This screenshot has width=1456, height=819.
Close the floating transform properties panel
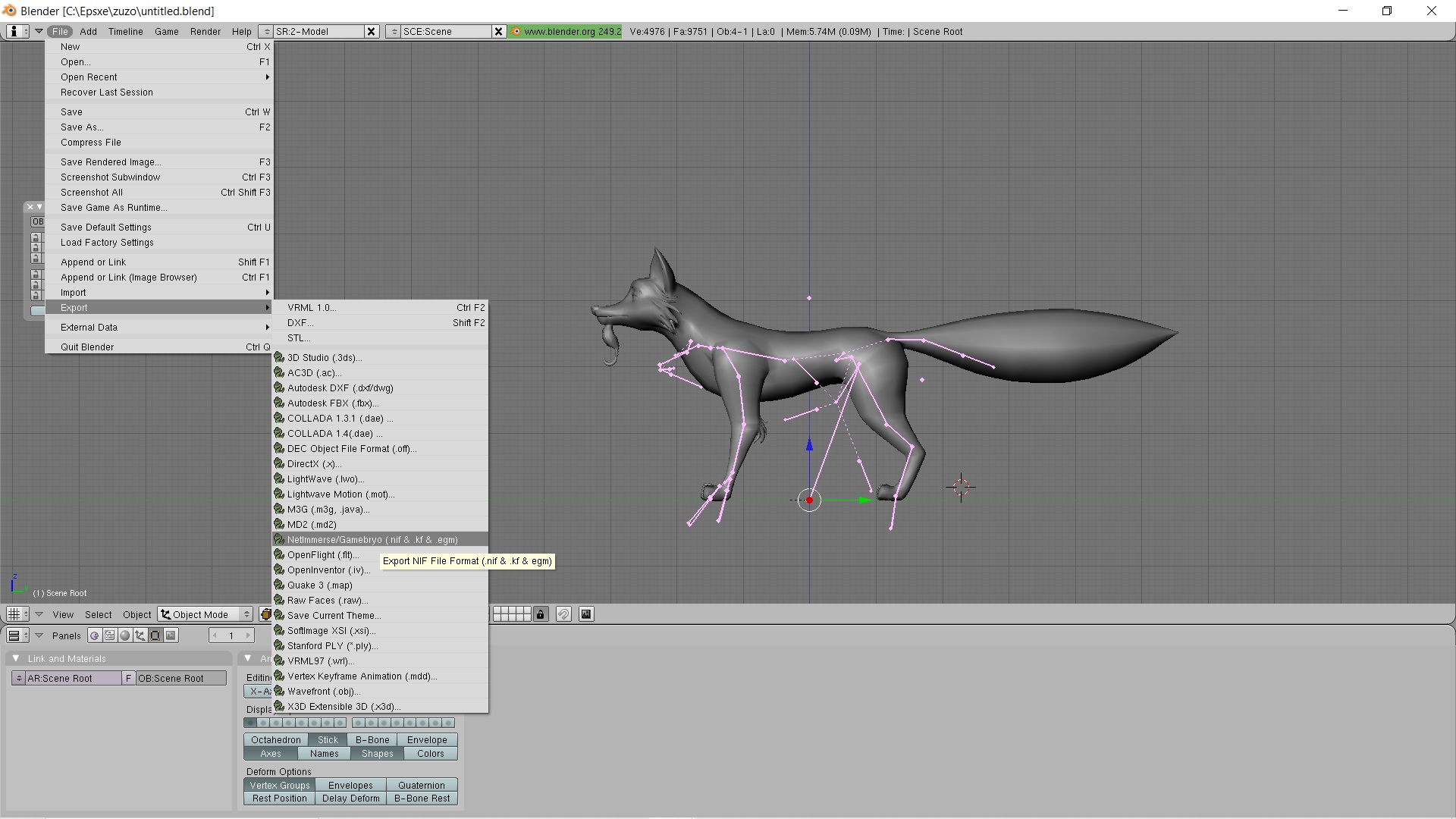coord(30,206)
